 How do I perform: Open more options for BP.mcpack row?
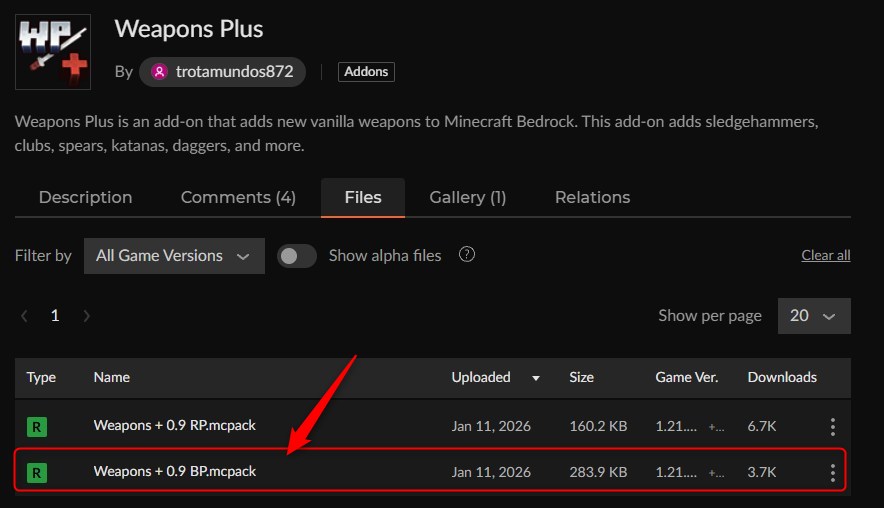(x=832, y=472)
